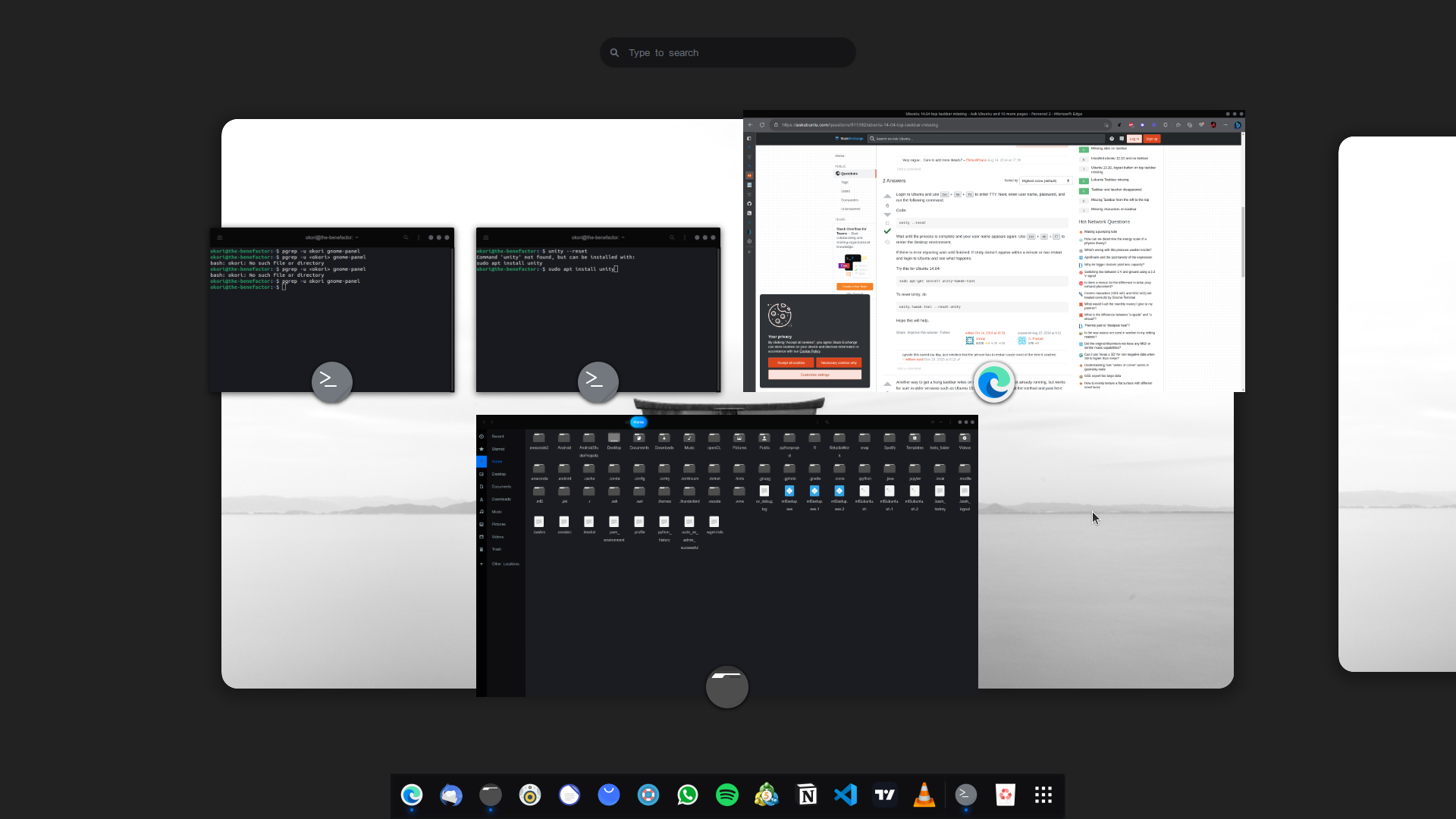Viewport: 1456px width, 819px height.
Task: Launch Thunderbird mail from the dock
Action: pos(451,795)
